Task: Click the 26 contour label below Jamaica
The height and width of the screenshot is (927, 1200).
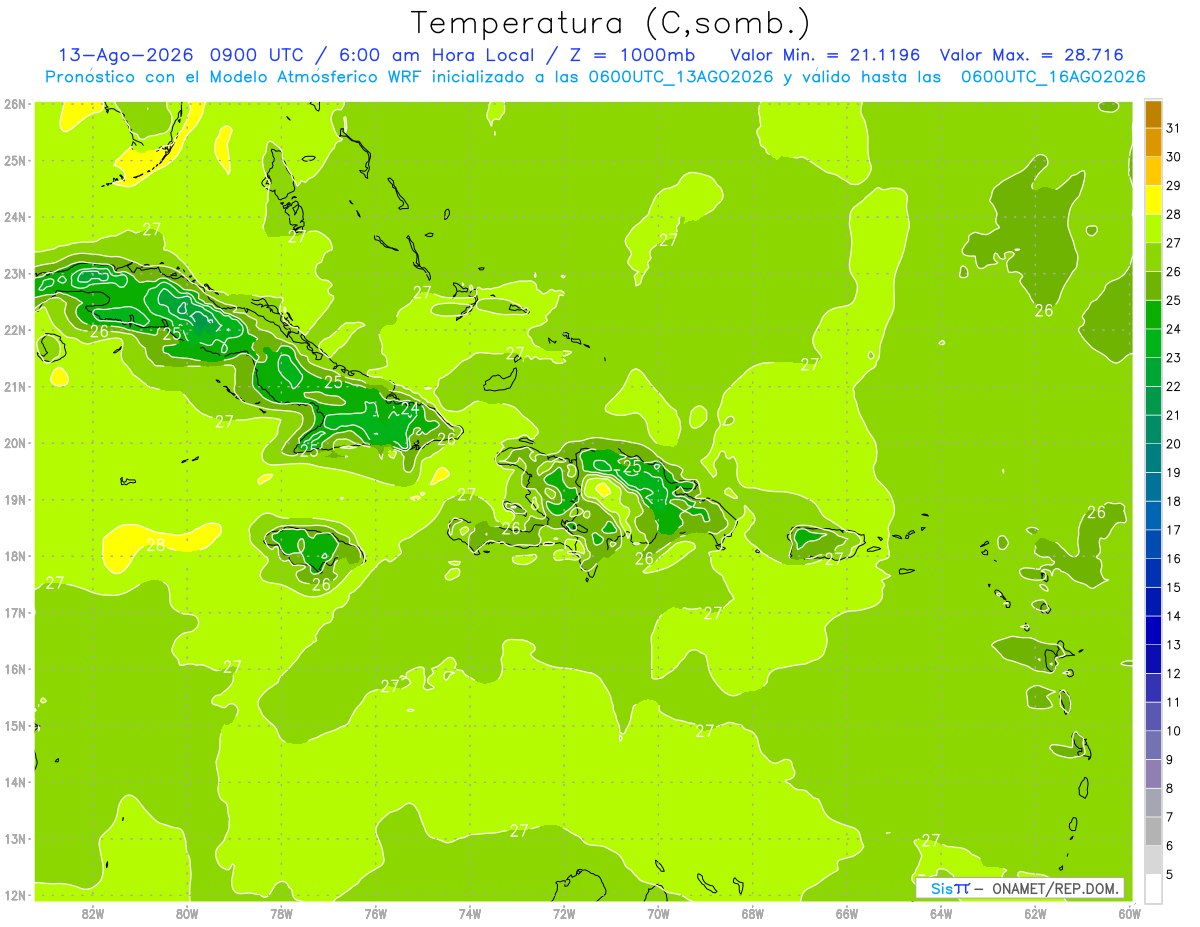Action: tap(321, 585)
